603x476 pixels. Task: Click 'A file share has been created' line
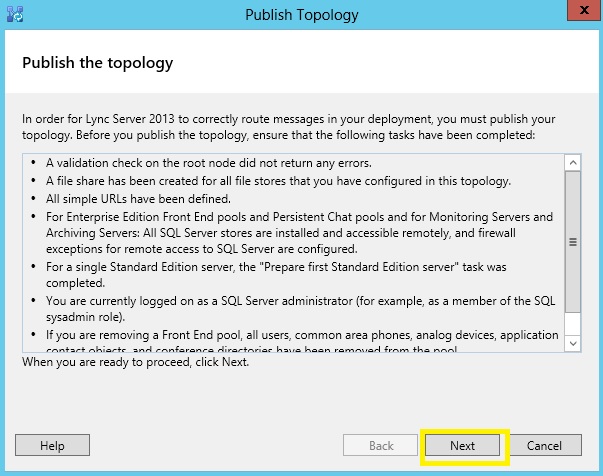(278, 181)
